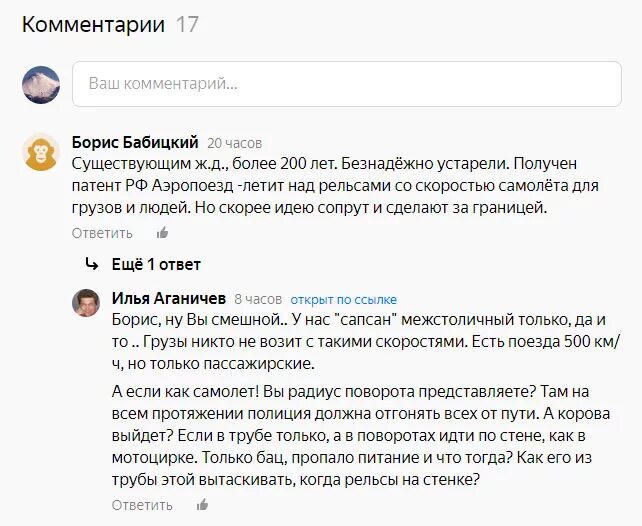This screenshot has height=526, width=642.
Task: Reply to Борис Бабицкий's comment
Action: [102, 233]
